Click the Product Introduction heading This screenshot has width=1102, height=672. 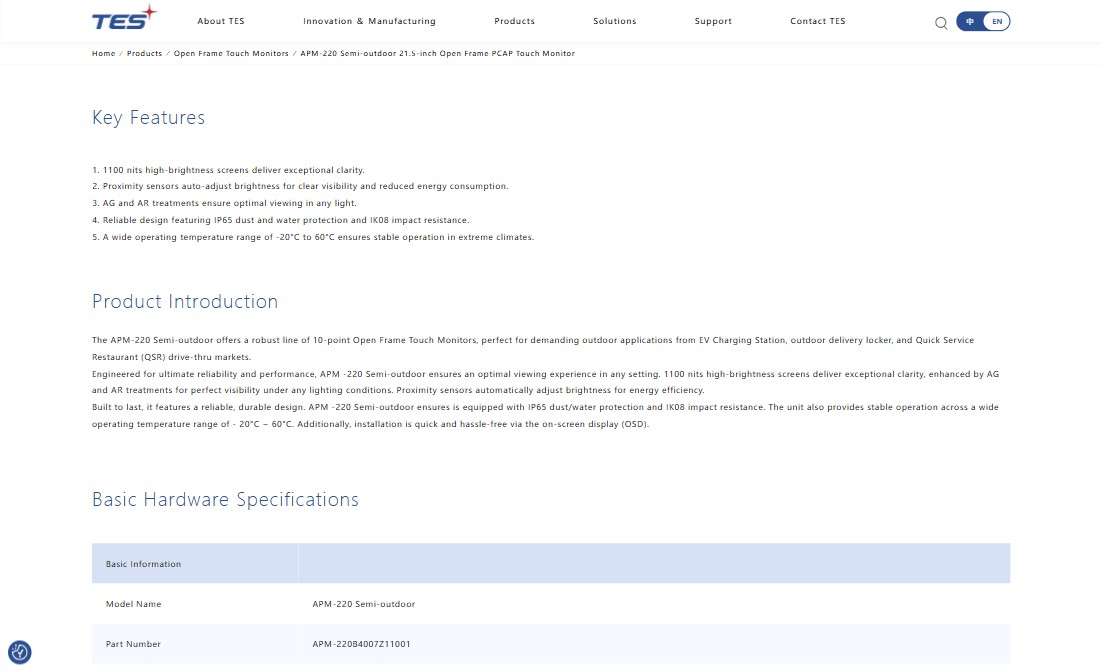pyautogui.click(x=185, y=302)
